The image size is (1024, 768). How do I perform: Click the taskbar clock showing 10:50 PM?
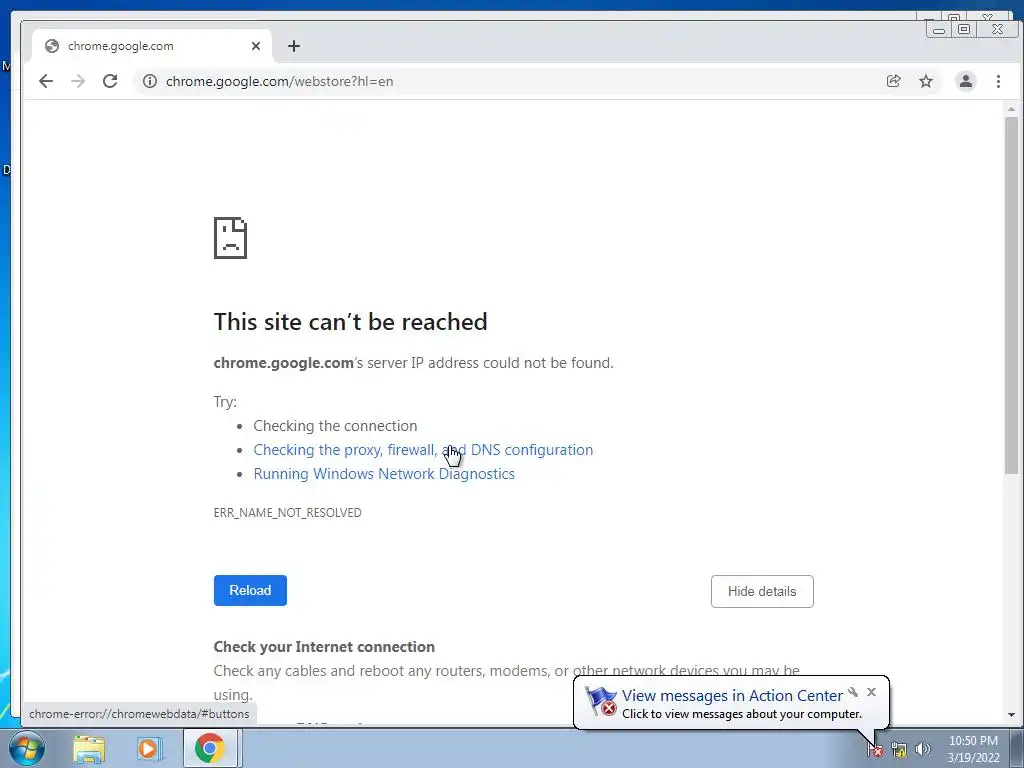973,748
